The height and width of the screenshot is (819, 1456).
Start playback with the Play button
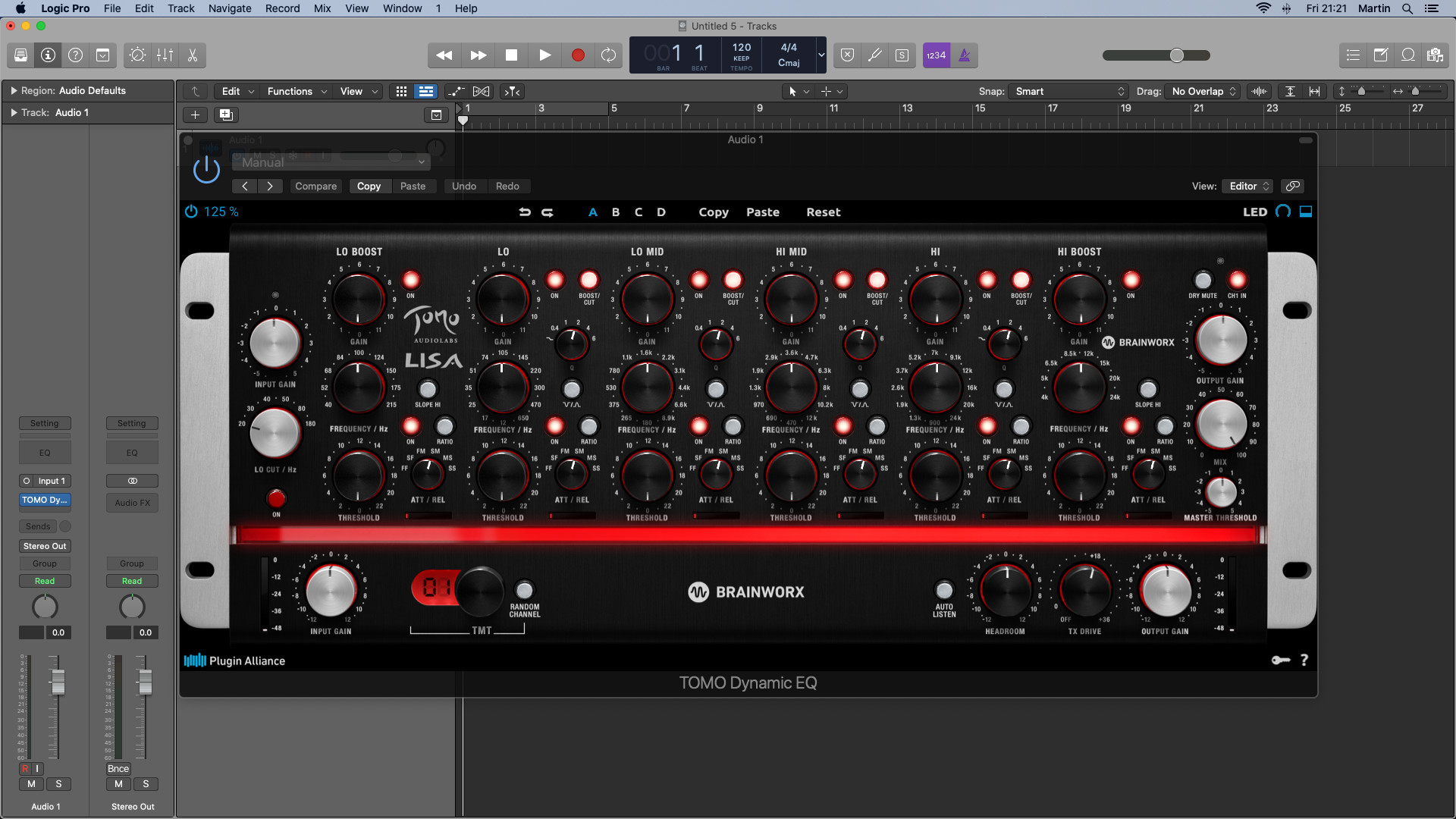pos(545,55)
